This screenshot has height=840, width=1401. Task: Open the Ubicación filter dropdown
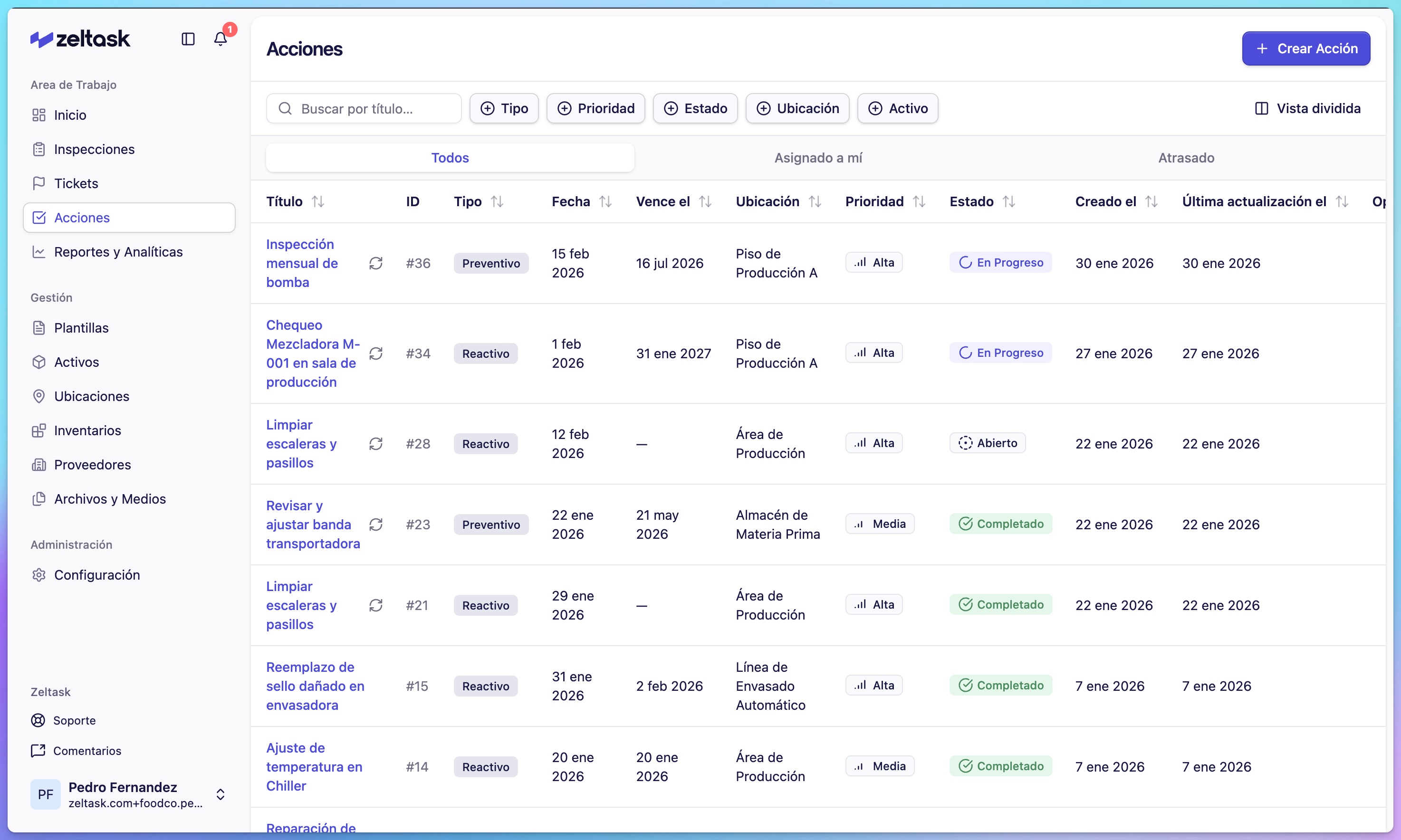(797, 108)
